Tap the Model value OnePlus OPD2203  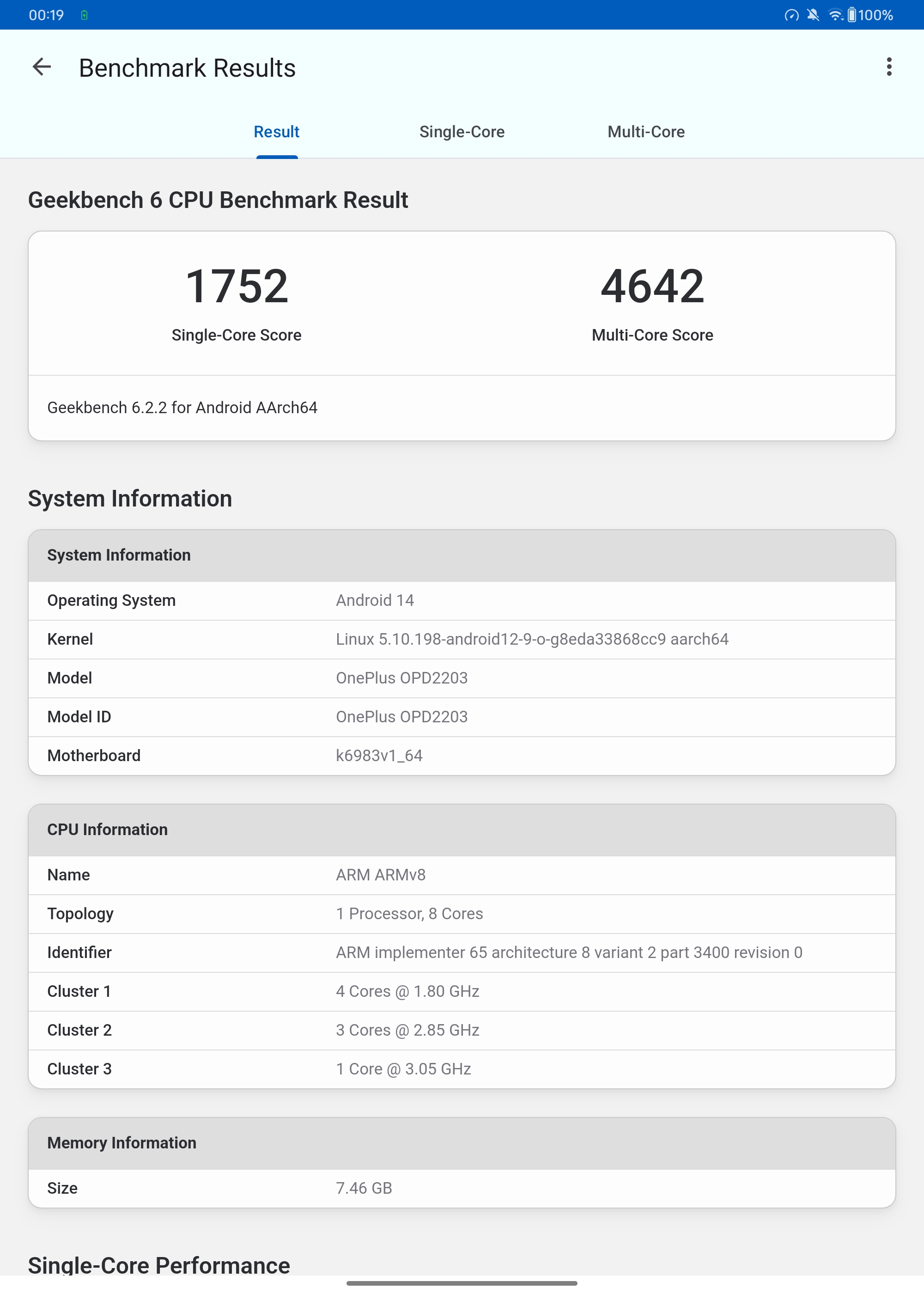coord(401,678)
